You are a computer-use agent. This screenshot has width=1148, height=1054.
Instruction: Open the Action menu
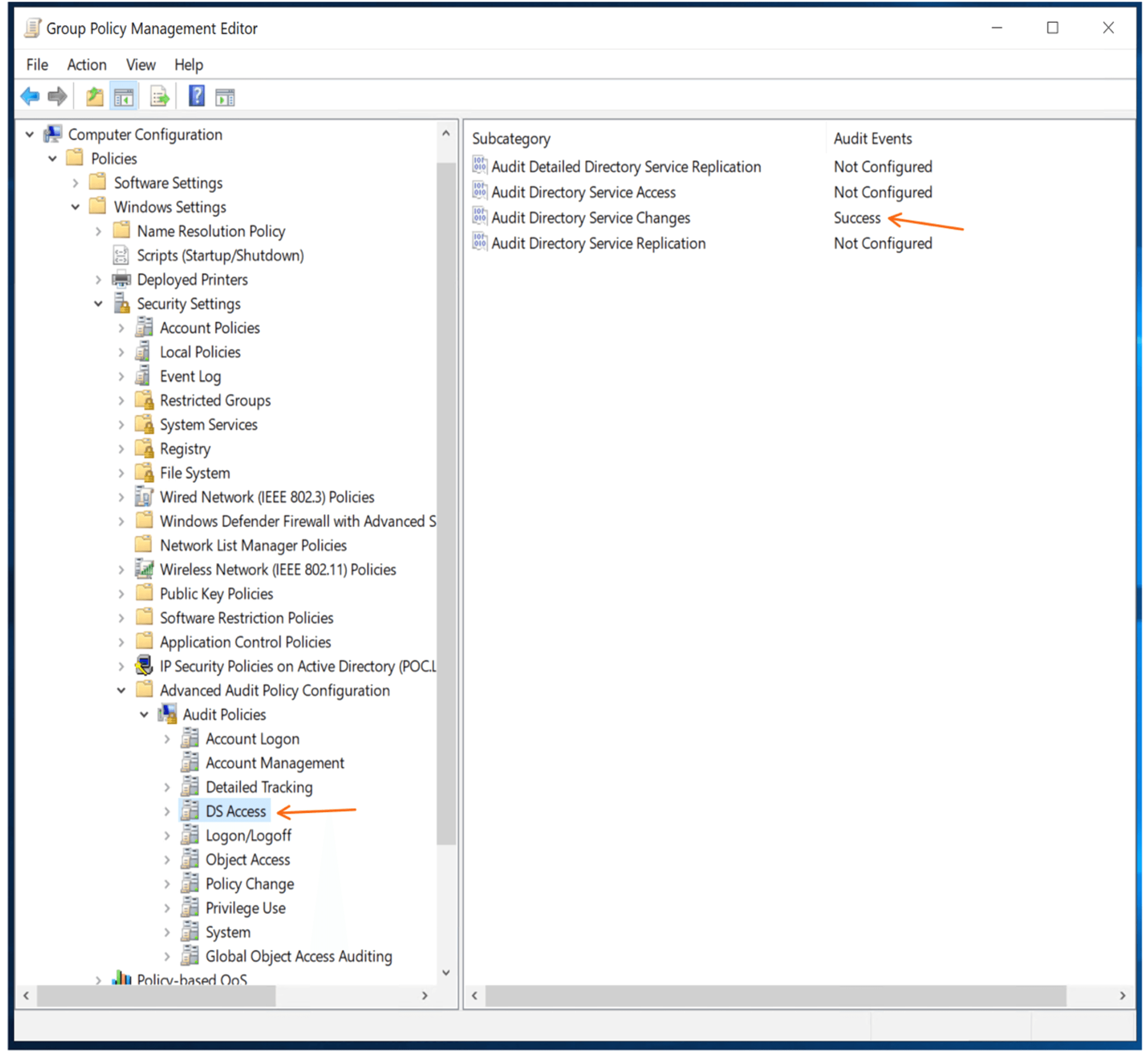pyautogui.click(x=86, y=65)
